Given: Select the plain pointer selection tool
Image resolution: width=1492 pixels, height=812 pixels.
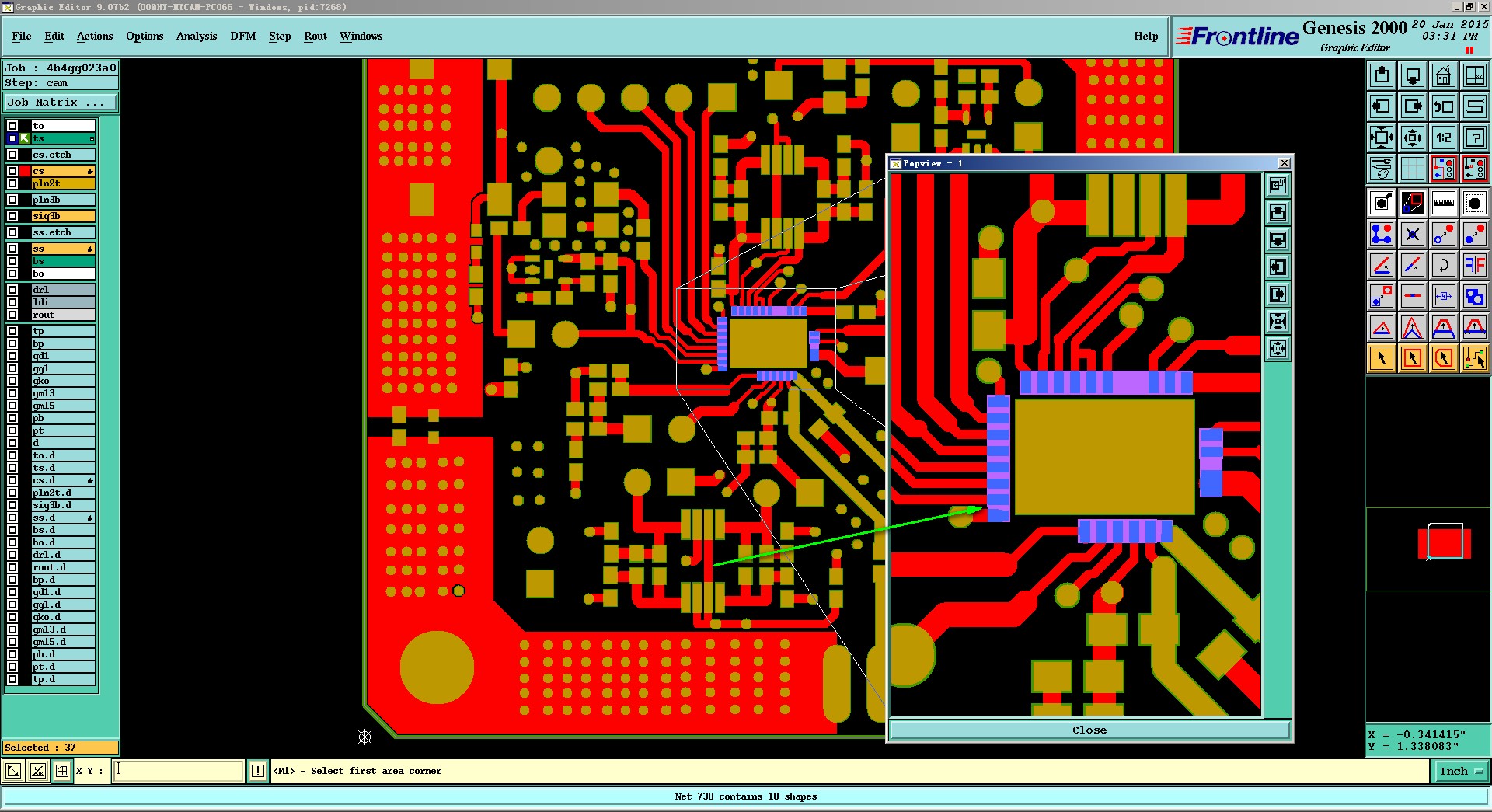Looking at the screenshot, I should [1382, 358].
